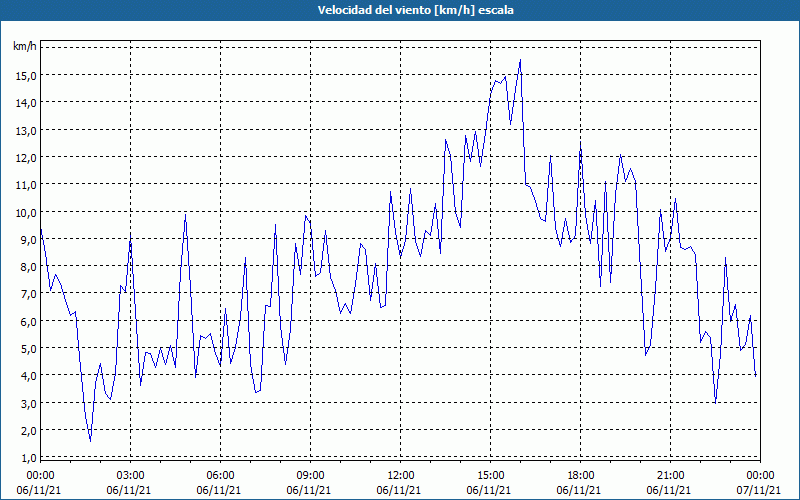Click the '06:00' time label on x-axis
Image resolution: width=800 pixels, height=500 pixels.
220,476
